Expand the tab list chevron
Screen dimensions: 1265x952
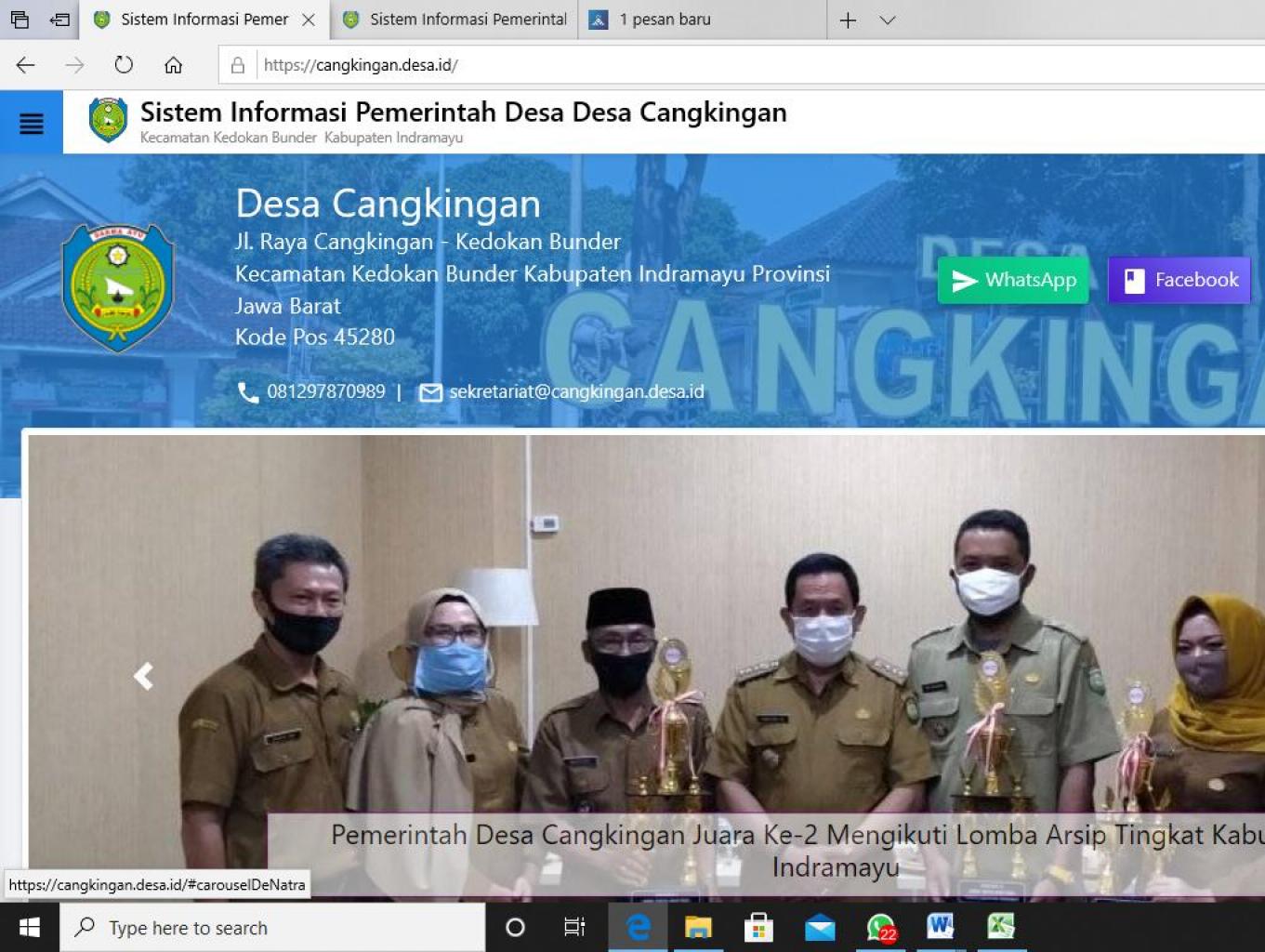point(888,20)
